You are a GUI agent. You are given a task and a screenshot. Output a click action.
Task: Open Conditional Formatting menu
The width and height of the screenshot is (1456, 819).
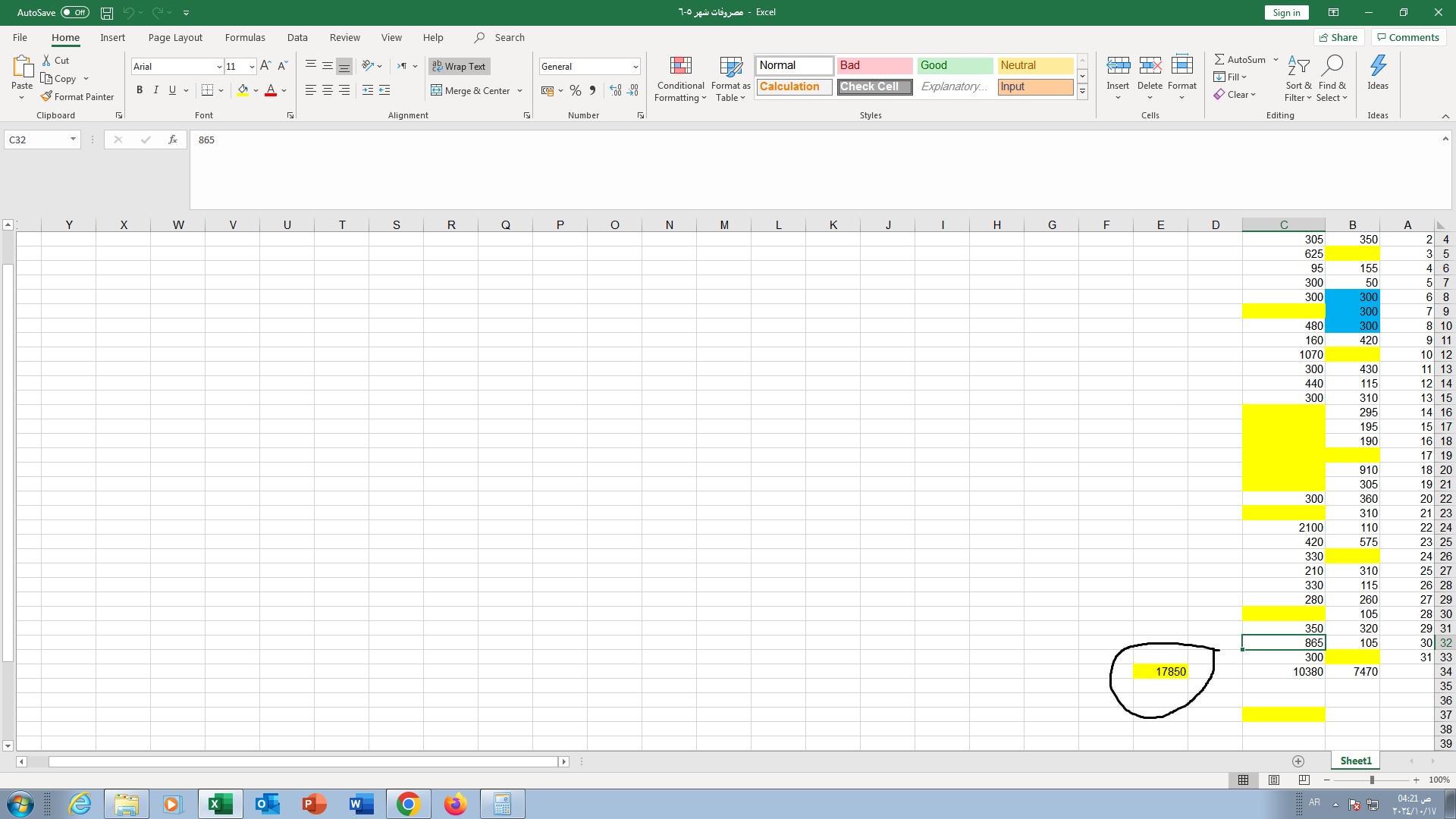point(680,78)
